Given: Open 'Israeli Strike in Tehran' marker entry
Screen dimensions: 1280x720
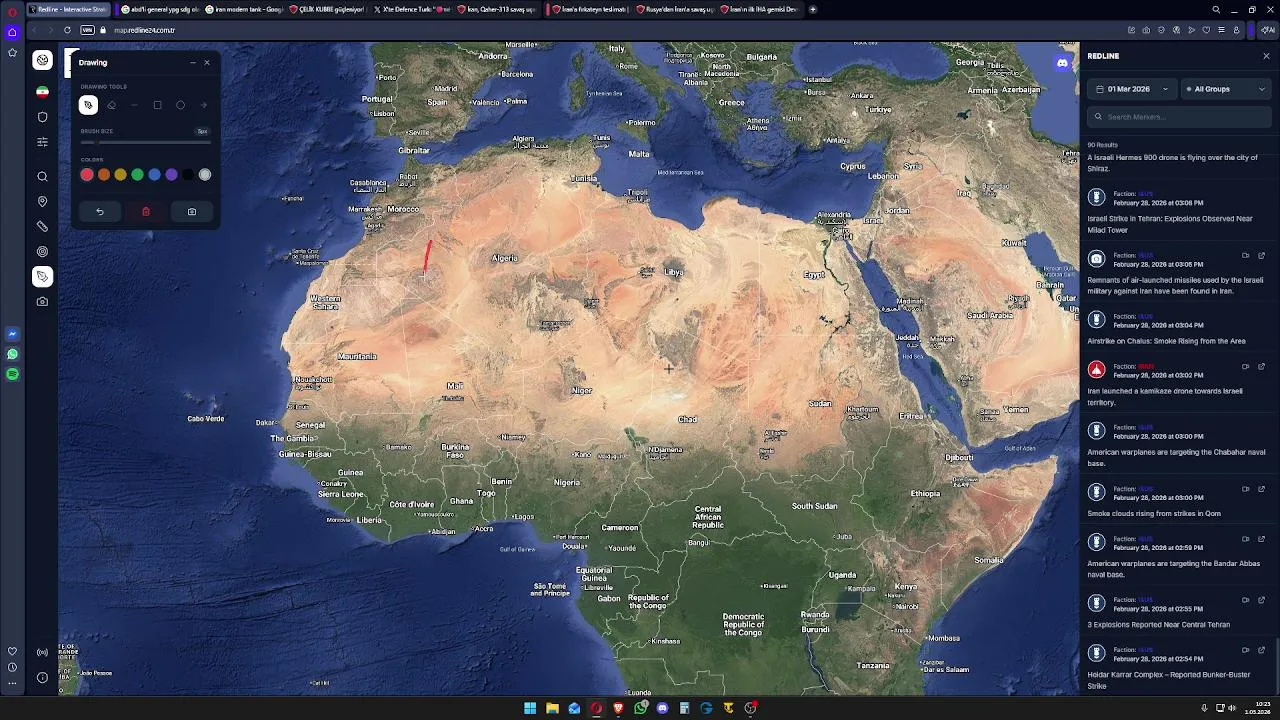Looking at the screenshot, I should [x=1180, y=212].
